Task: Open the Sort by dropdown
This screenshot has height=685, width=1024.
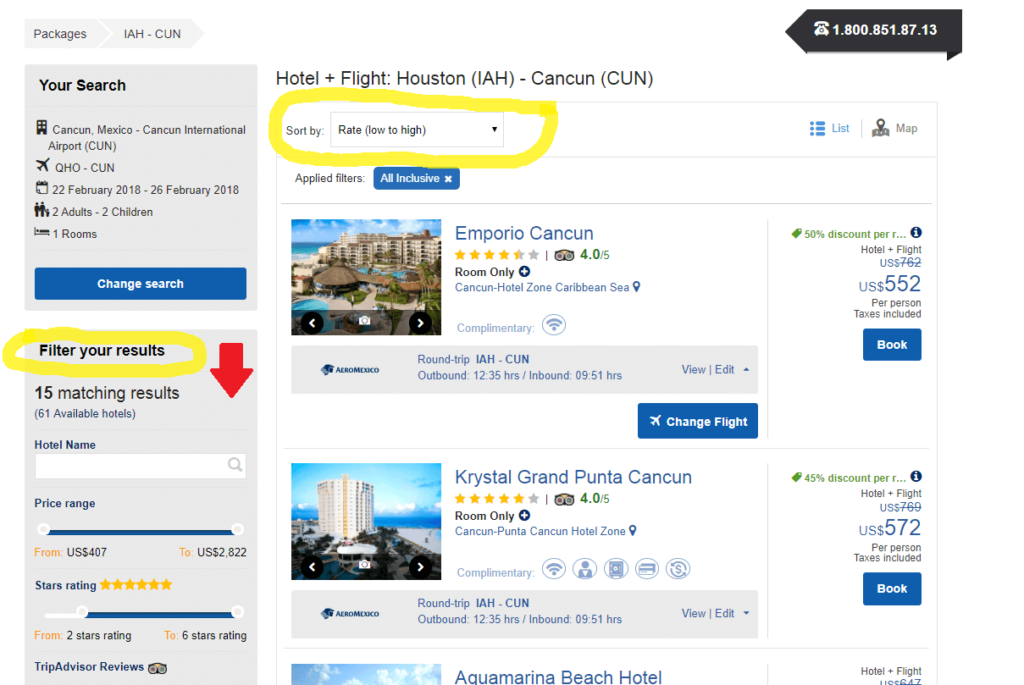Action: 417,130
